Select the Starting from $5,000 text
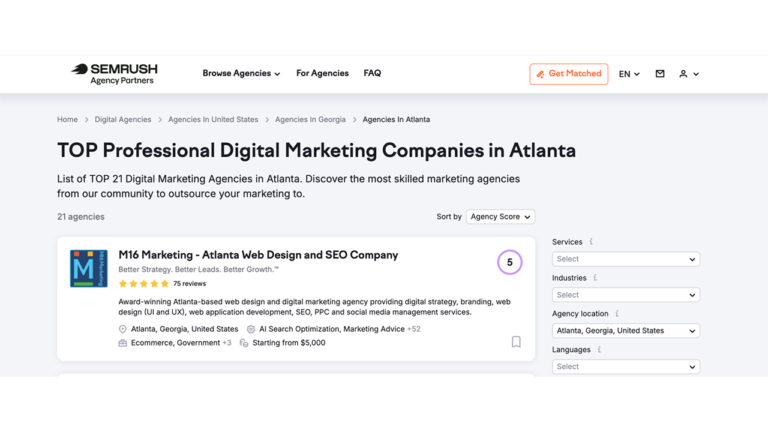Screen dimensions: 768x432 (x=289, y=343)
